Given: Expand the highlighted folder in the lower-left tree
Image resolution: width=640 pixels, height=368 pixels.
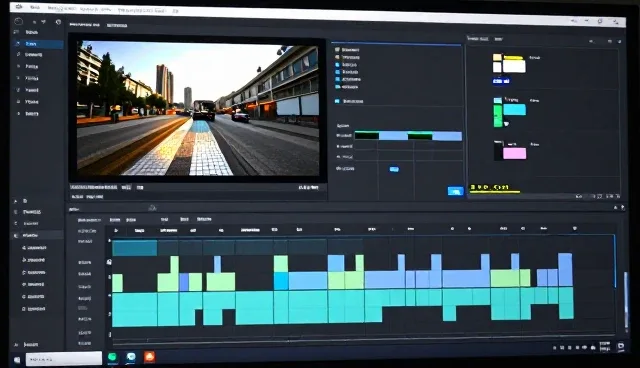Looking at the screenshot, I should point(16,235).
